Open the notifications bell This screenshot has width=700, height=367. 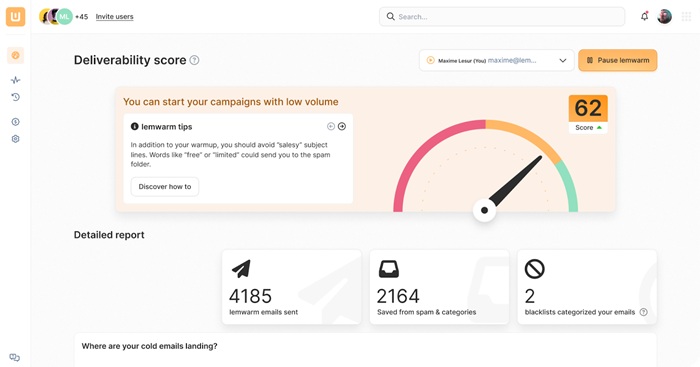point(644,17)
